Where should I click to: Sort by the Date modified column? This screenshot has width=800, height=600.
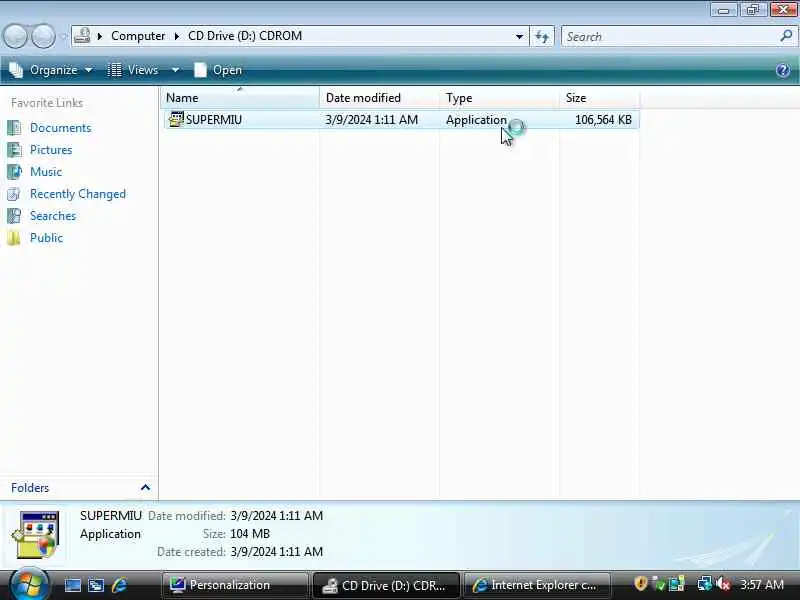pos(379,97)
